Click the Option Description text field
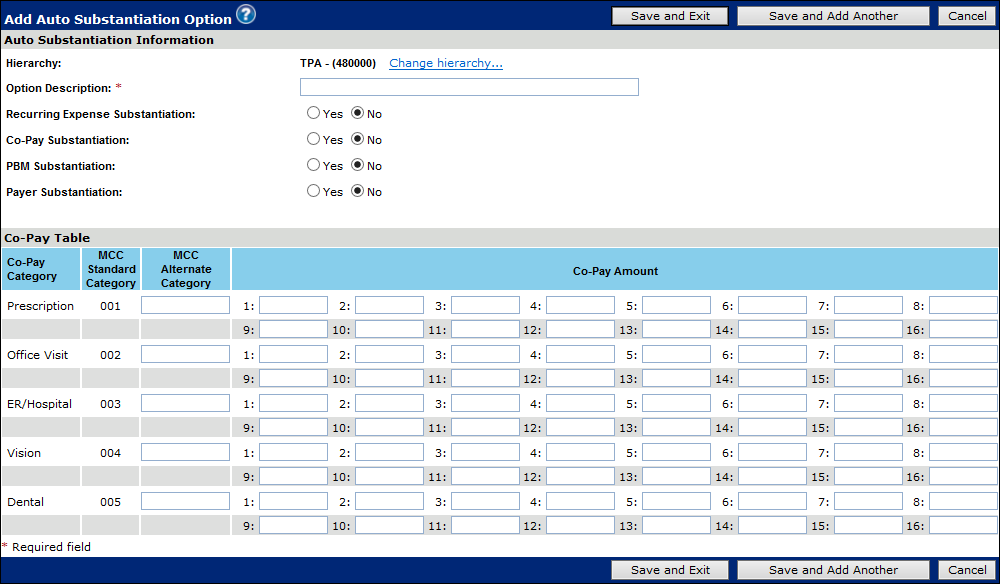1000x584 pixels. [x=469, y=87]
